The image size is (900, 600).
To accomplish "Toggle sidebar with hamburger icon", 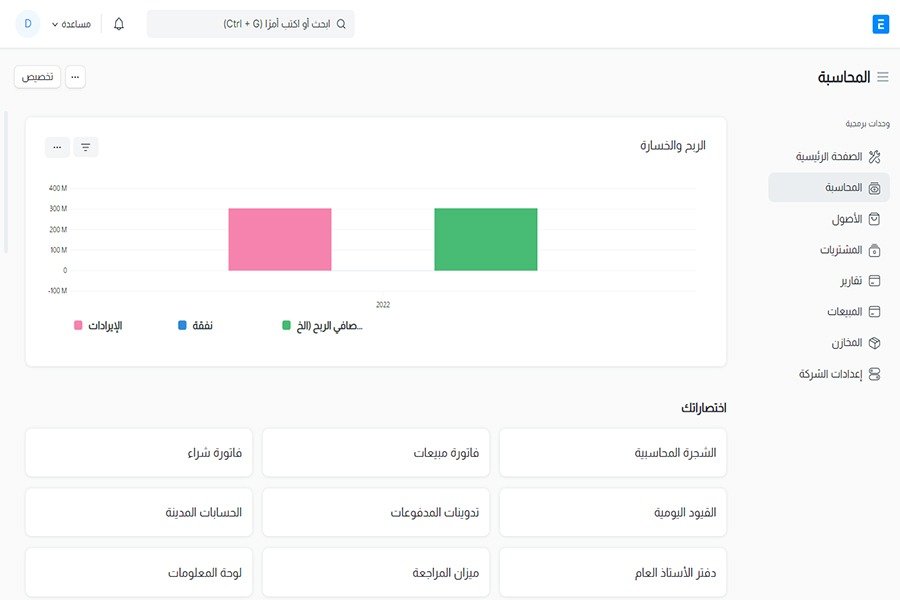I will 882,77.
